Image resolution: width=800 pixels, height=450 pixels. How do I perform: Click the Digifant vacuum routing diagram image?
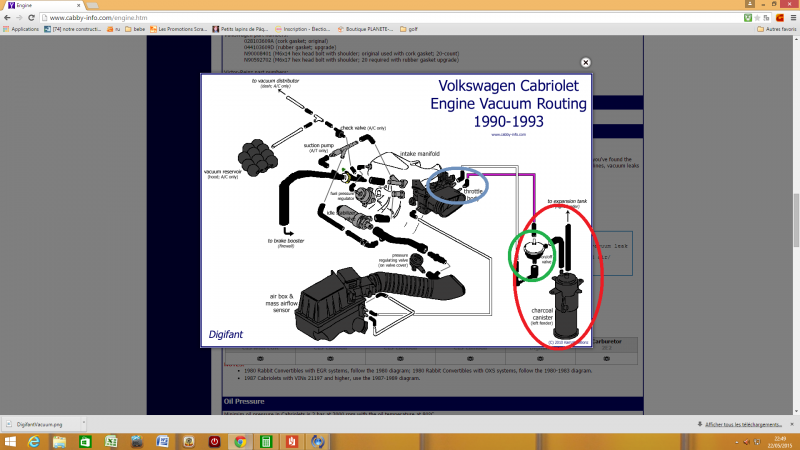pyautogui.click(x=396, y=210)
